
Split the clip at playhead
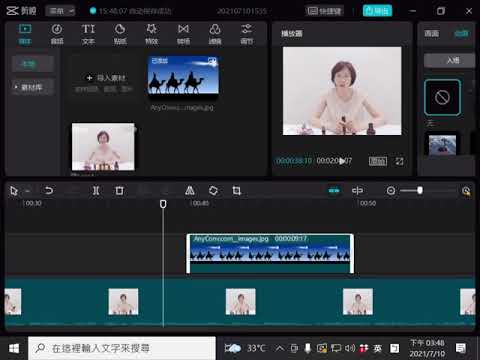pyautogui.click(x=96, y=191)
